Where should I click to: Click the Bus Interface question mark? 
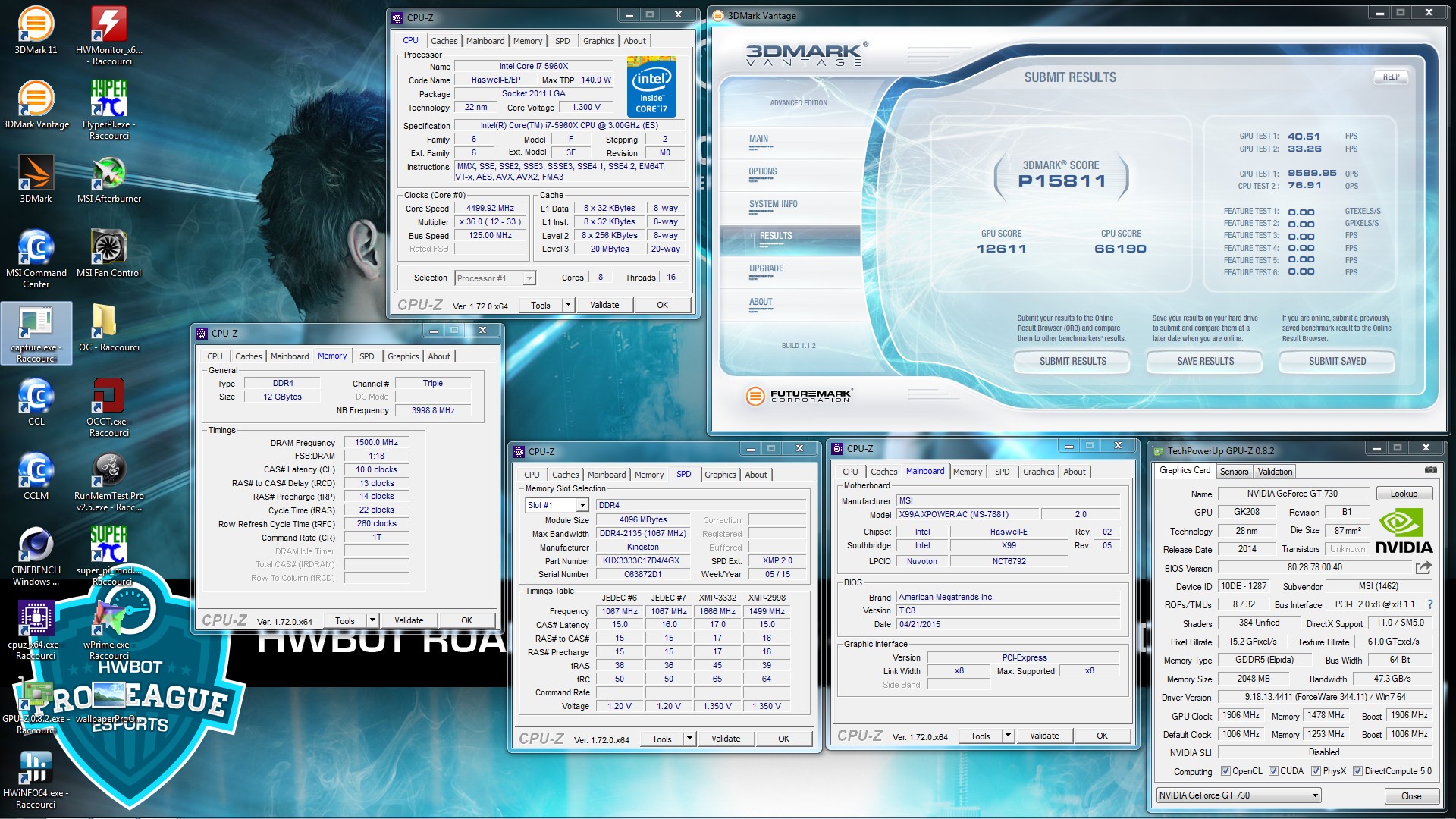click(x=1430, y=604)
